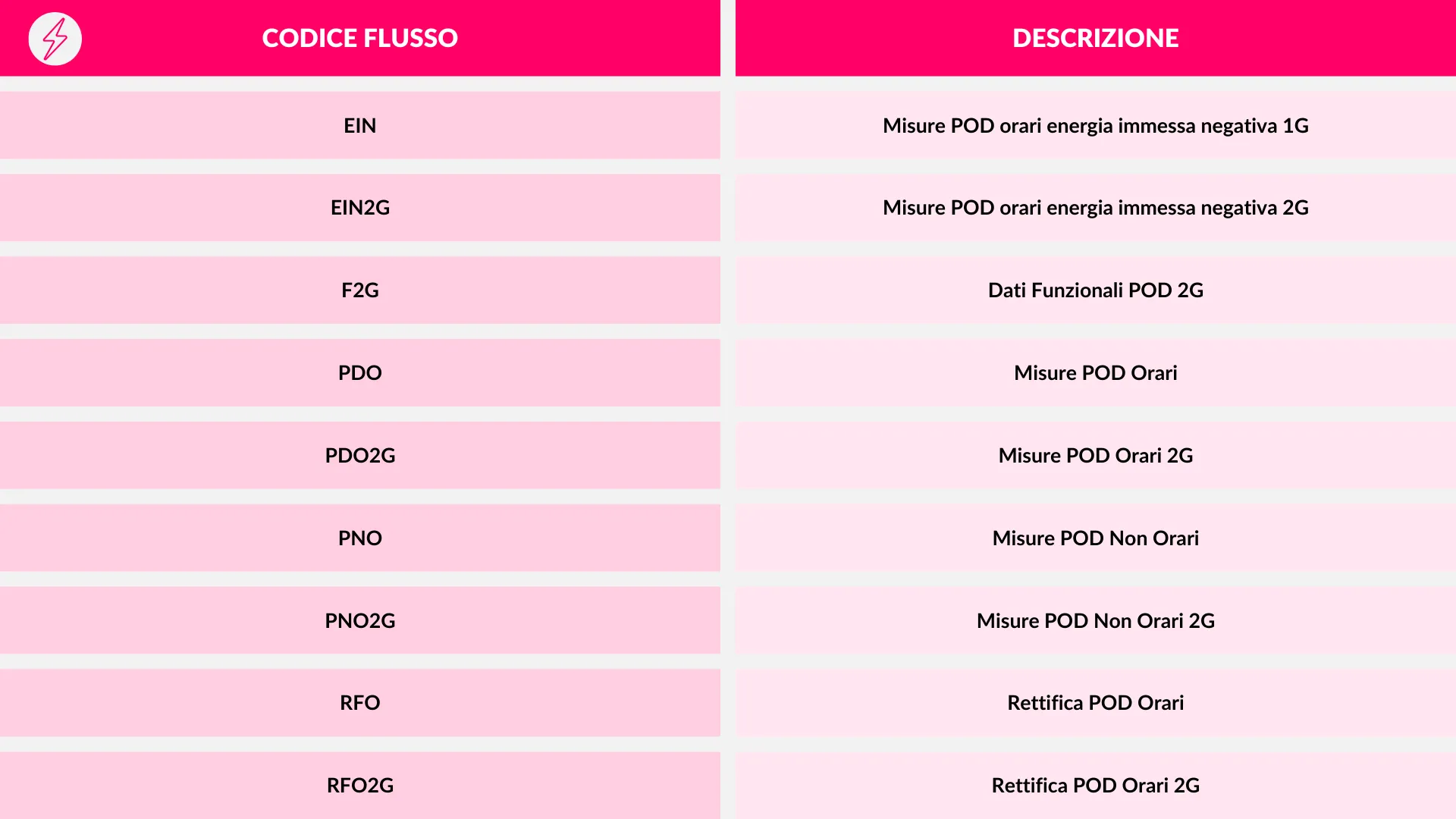
Task: Click the CODICE FLUSSO column header
Action: click(359, 38)
